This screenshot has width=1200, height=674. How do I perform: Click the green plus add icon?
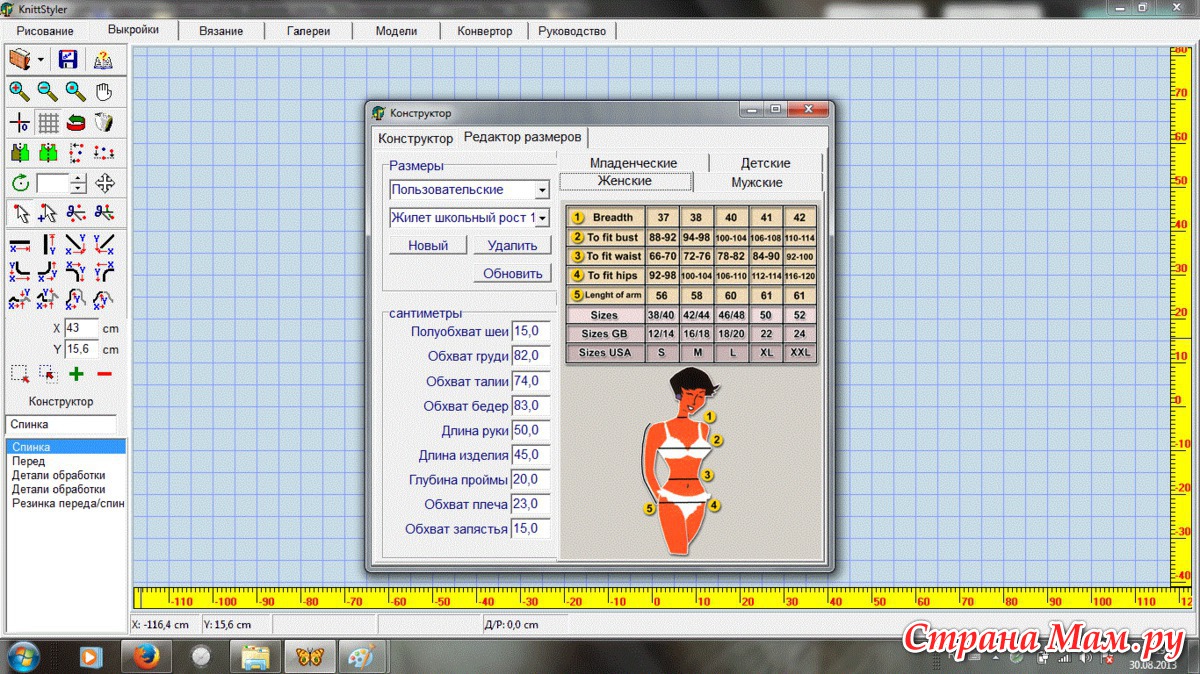tap(76, 374)
